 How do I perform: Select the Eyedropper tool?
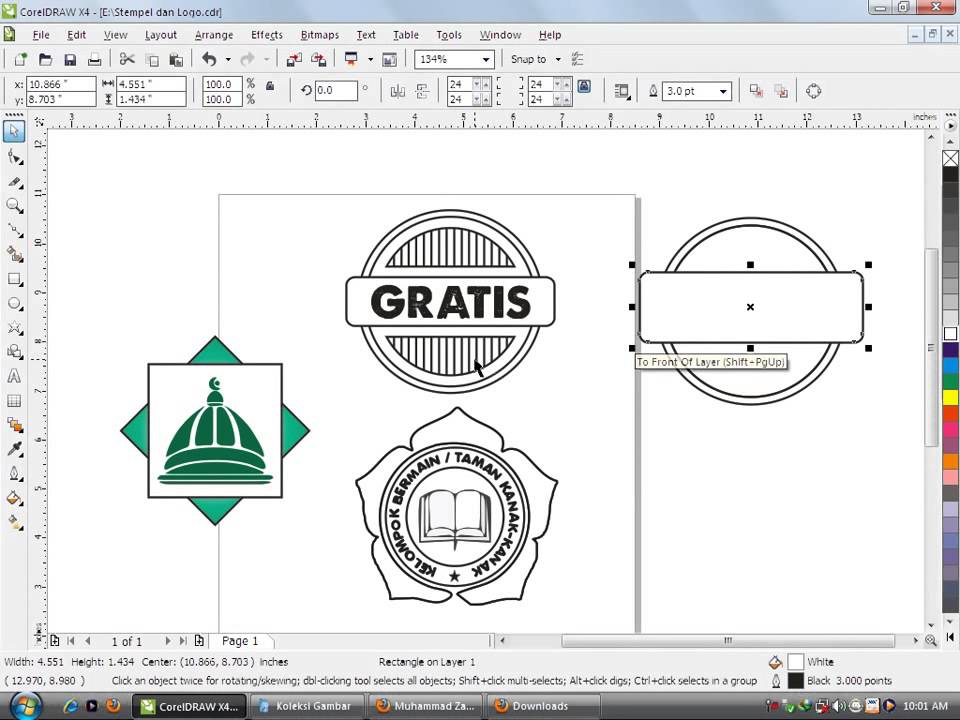(14, 449)
